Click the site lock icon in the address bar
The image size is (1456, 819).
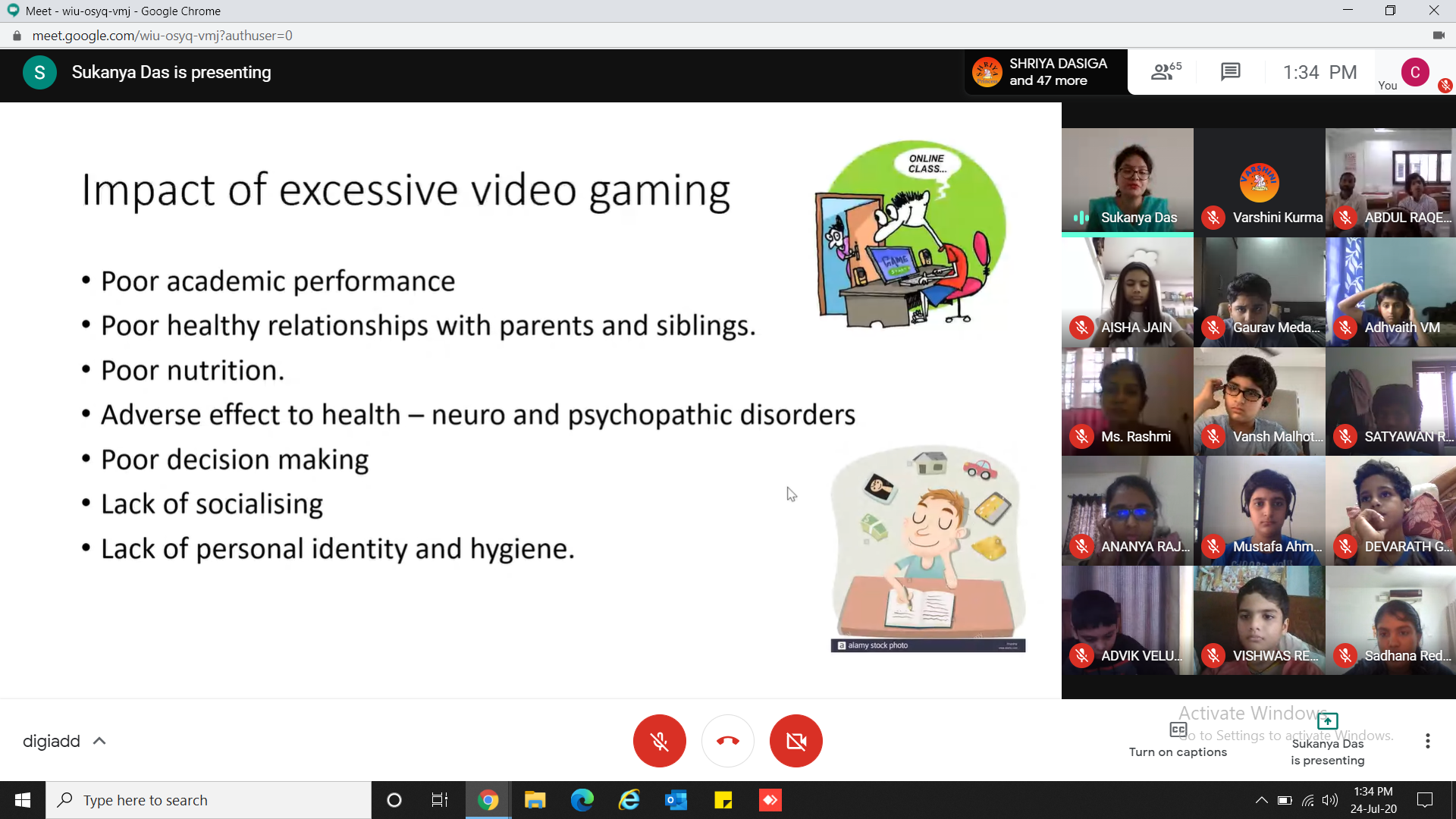(17, 36)
